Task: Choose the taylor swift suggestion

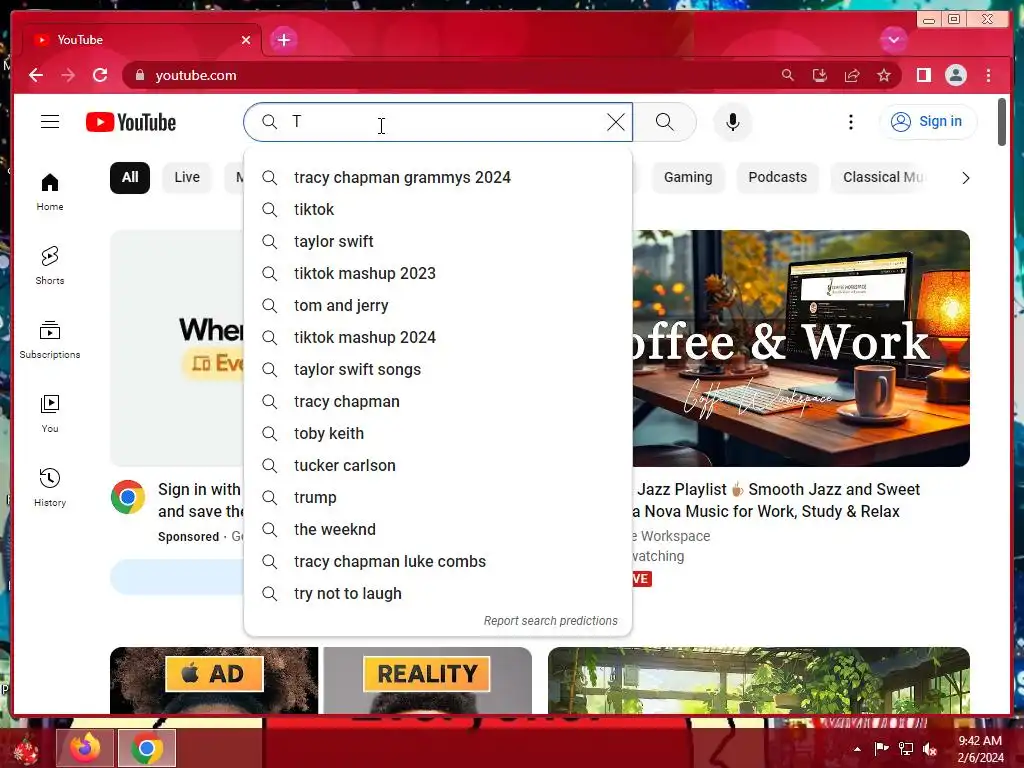Action: pyautogui.click(x=438, y=242)
